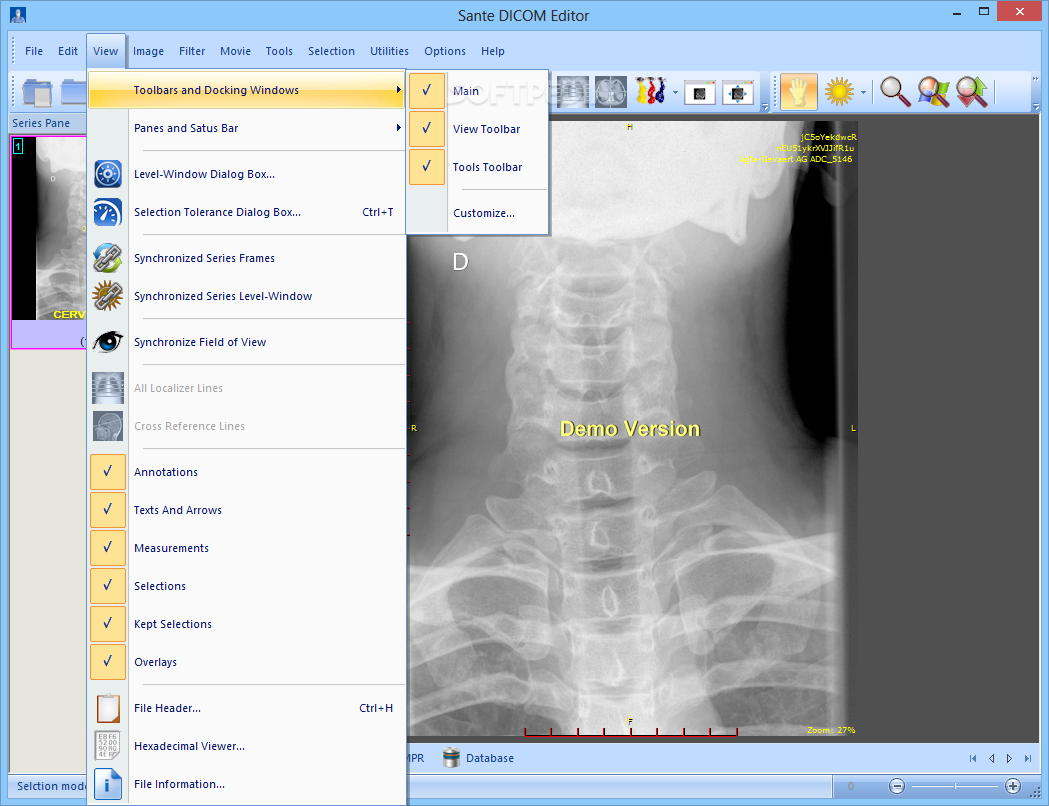Click the chest x-ray toolbar icon

[x=573, y=92]
